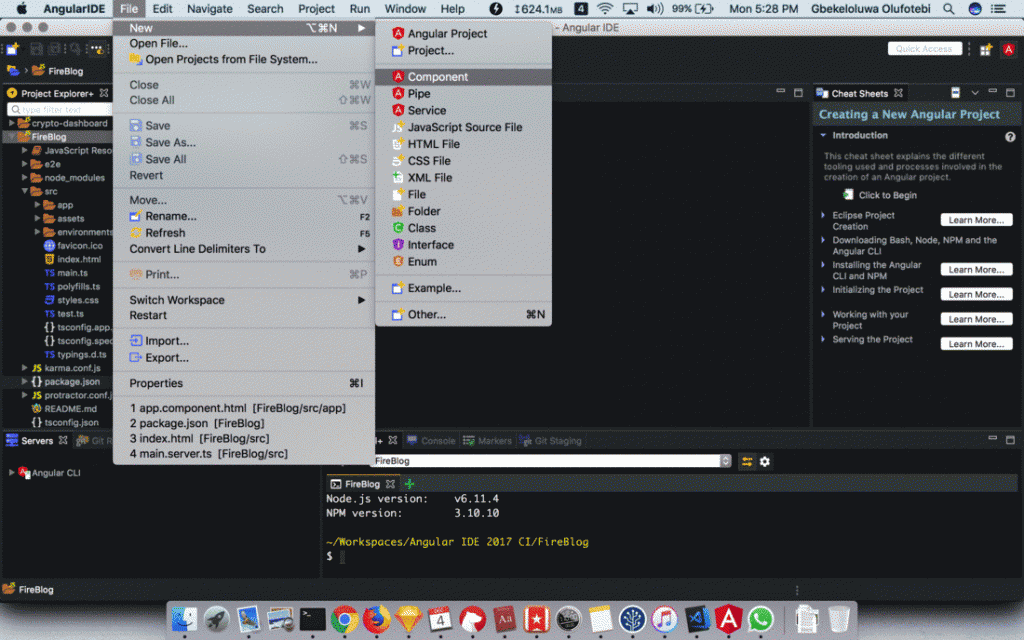Choose Service from the New submenu
Viewport: 1024px width, 640px height.
(x=463, y=110)
